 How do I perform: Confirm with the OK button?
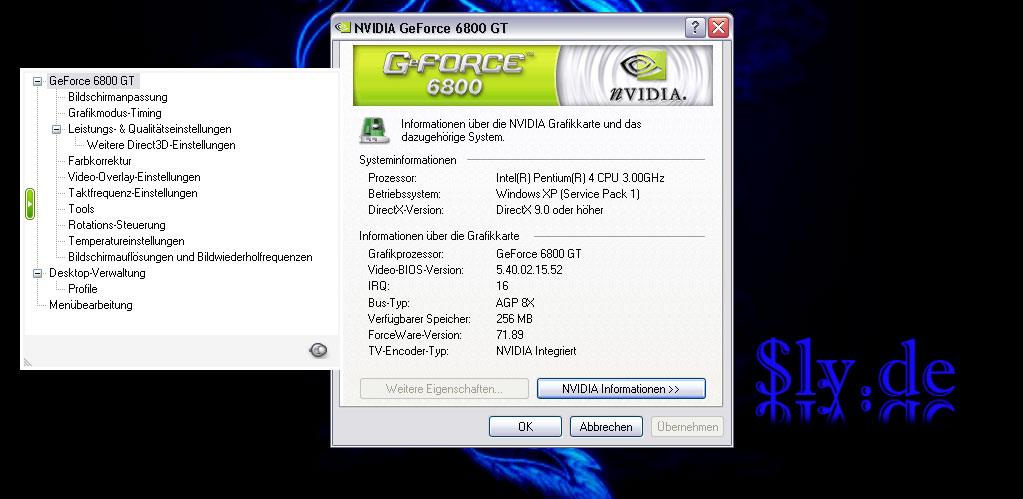[525, 427]
